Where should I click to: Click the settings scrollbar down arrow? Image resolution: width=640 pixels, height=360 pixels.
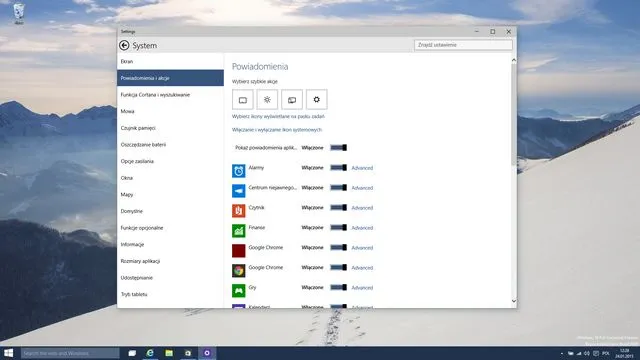(x=513, y=301)
